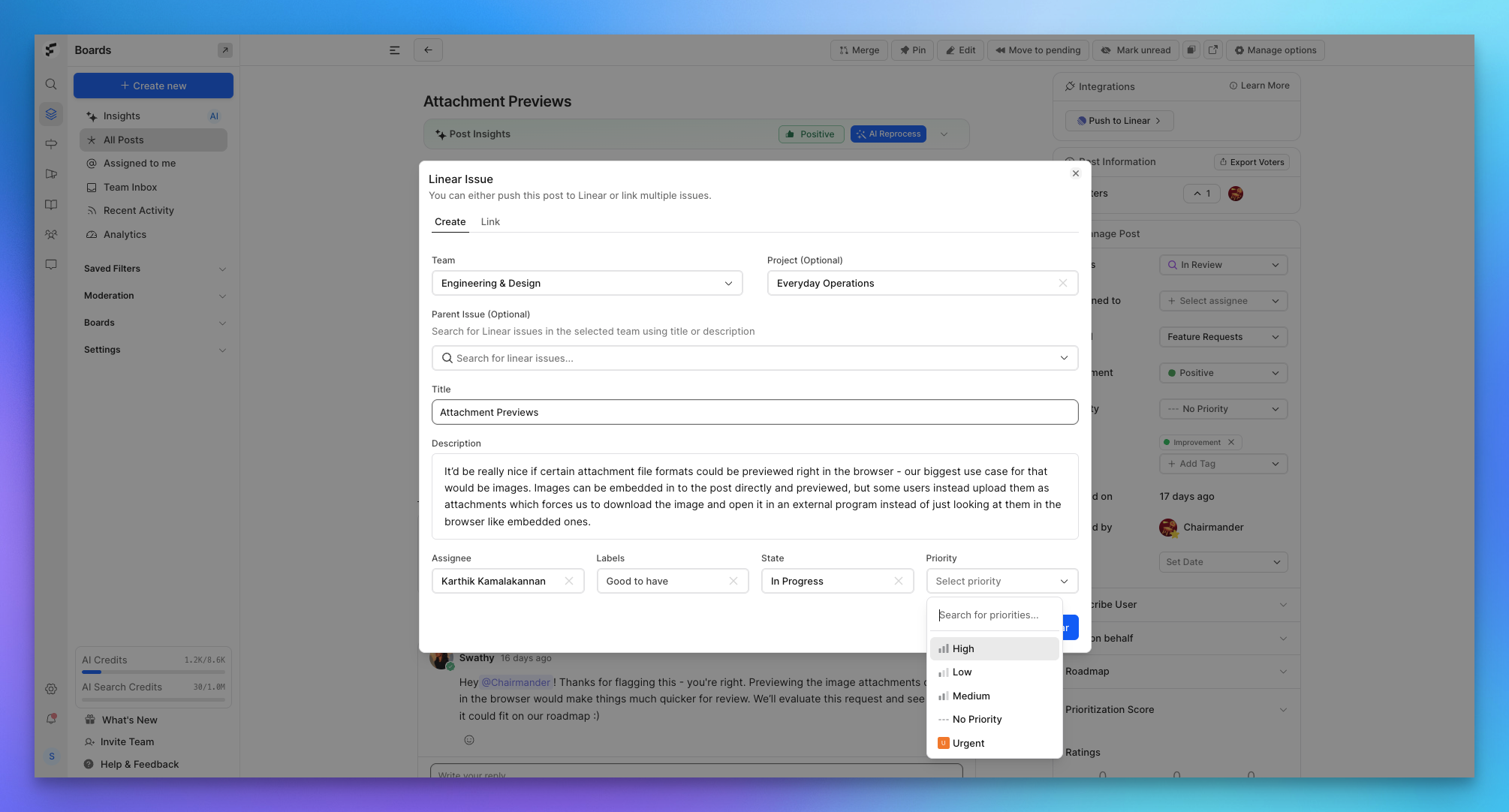Image resolution: width=1509 pixels, height=812 pixels.
Task: Open the Learn More link
Action: [x=1259, y=86]
